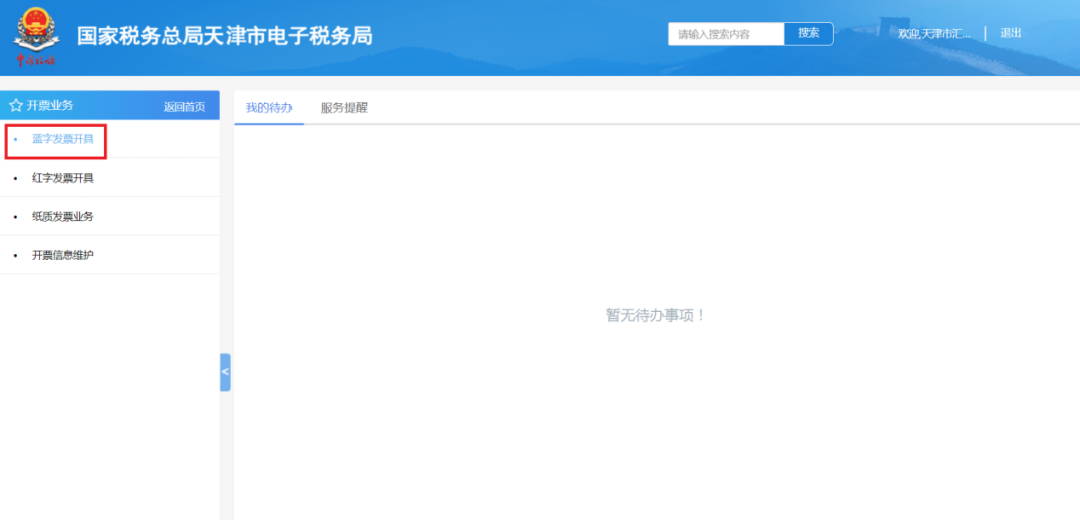Switch to the 服务提醒 tab
The image size is (1080, 520).
coord(344,108)
